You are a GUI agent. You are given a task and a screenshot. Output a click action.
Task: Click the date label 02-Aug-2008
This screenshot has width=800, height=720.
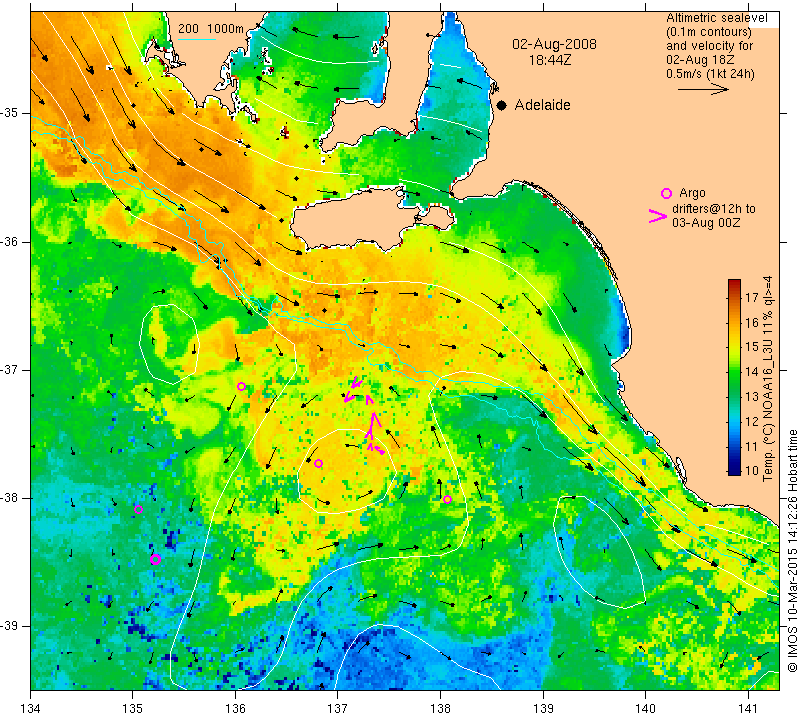[x=554, y=44]
